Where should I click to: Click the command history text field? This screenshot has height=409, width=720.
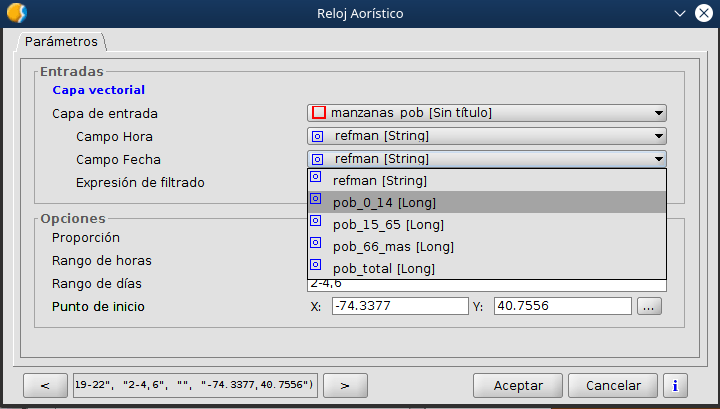pos(196,385)
